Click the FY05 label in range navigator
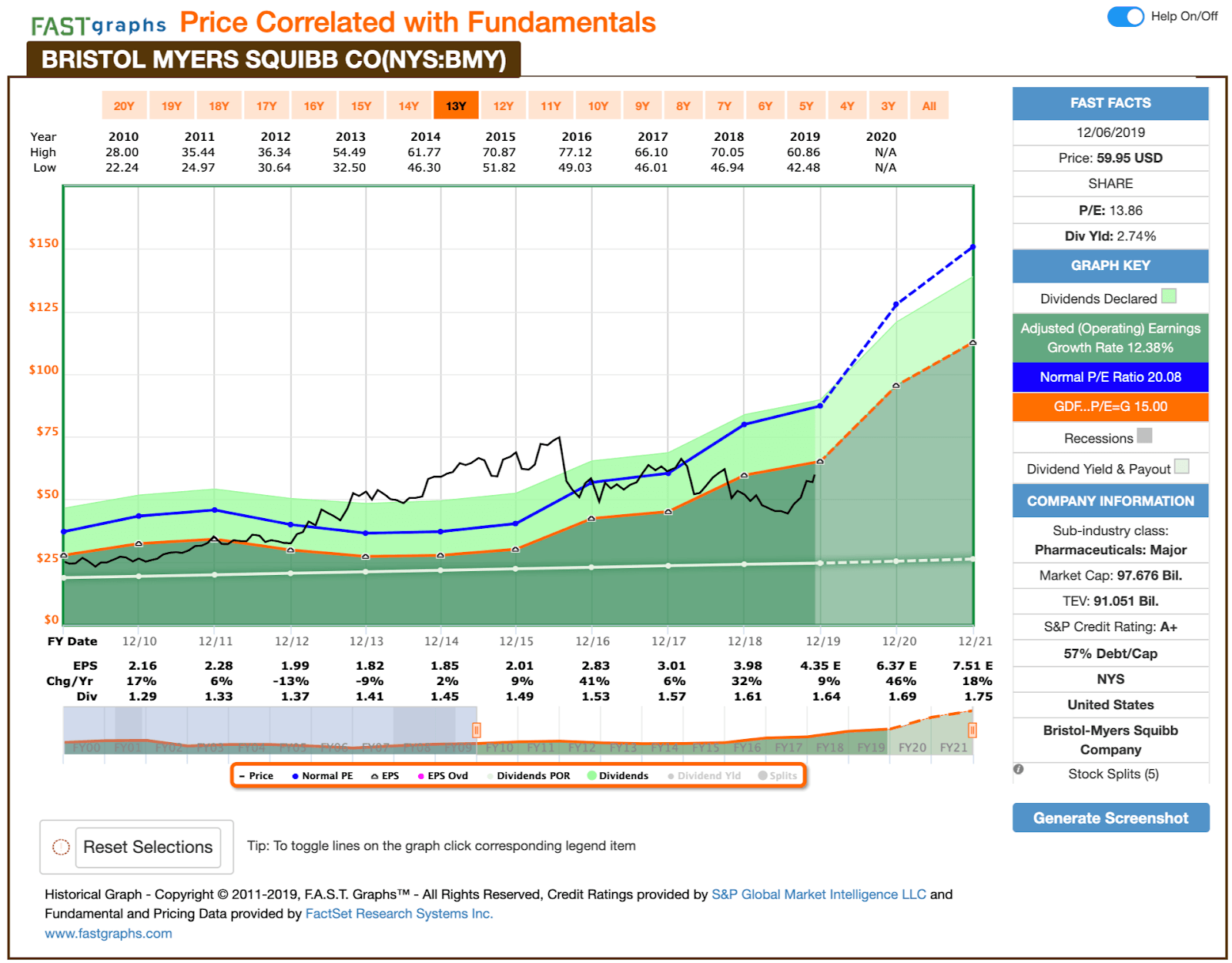1232x963 pixels. pos(293,747)
